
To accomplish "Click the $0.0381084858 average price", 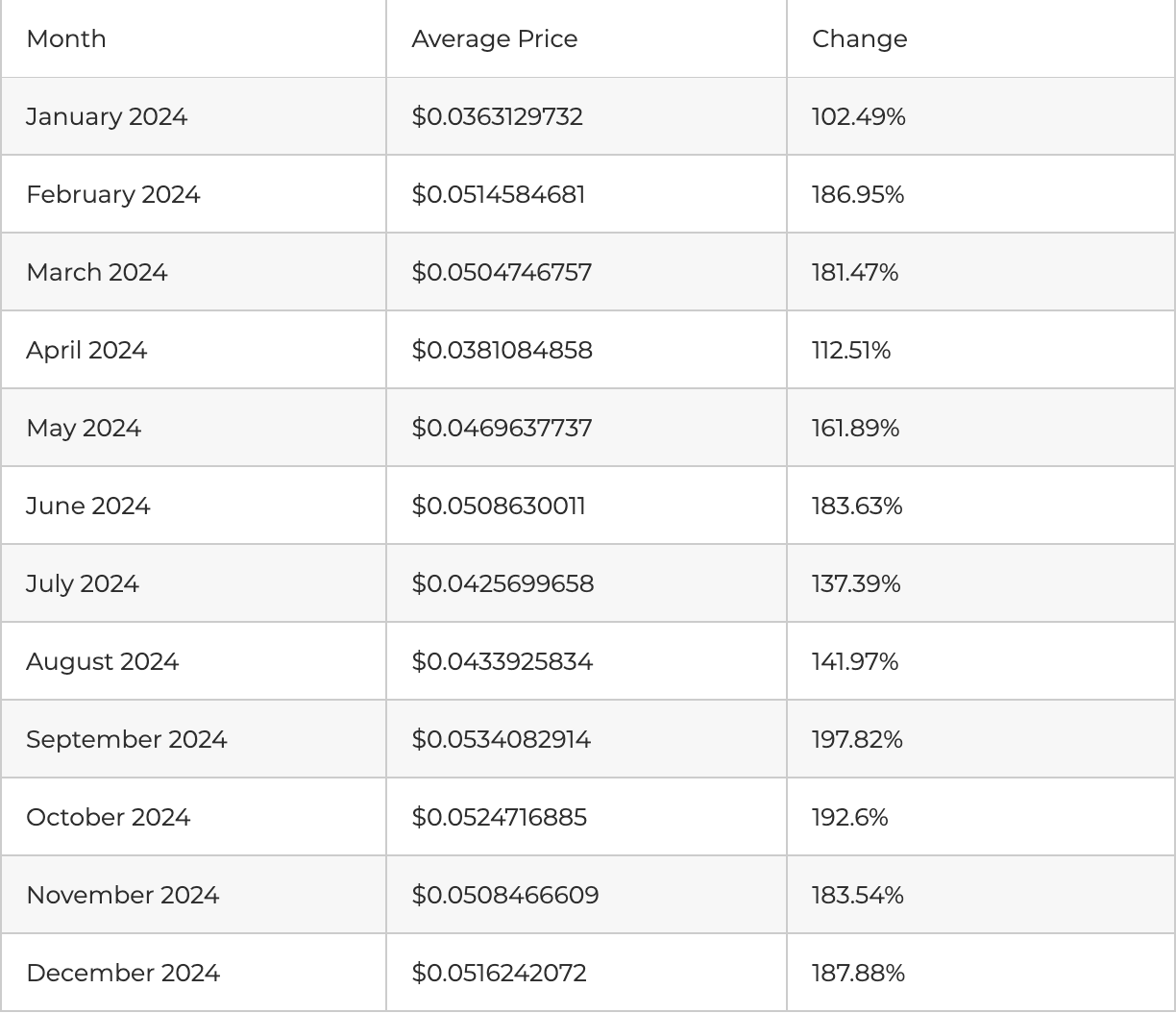I will pyautogui.click(x=502, y=350).
